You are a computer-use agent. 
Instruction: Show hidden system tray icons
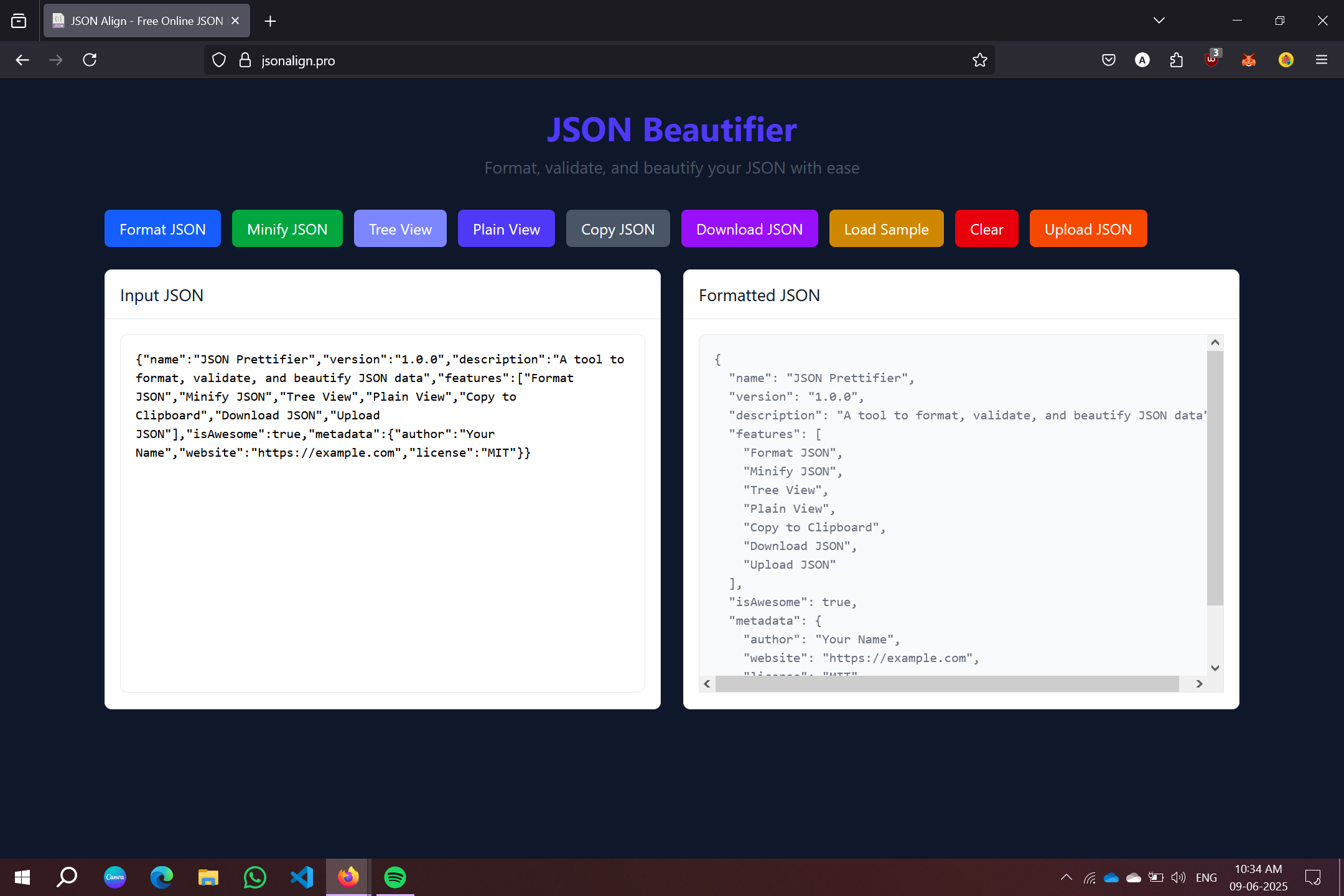coord(1066,877)
